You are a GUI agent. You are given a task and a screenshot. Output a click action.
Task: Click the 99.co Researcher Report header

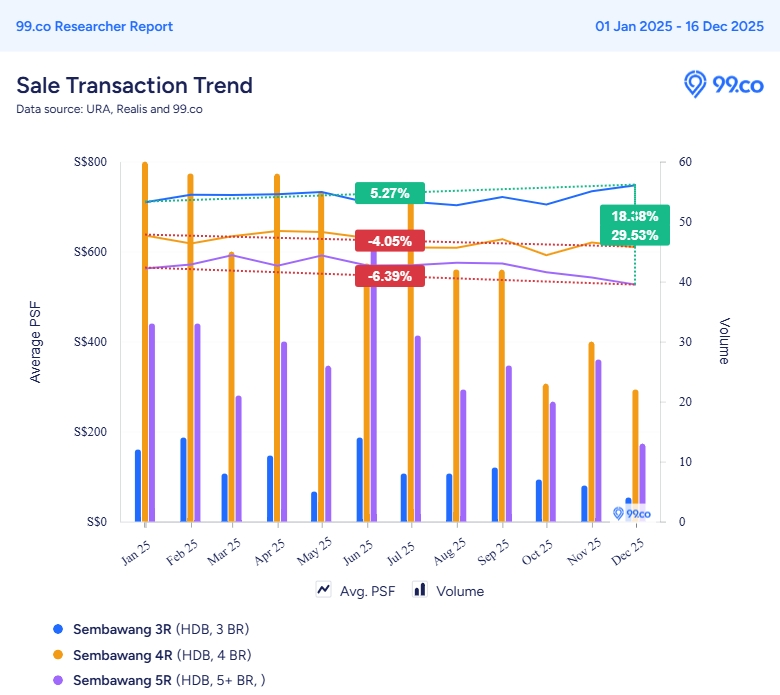click(x=94, y=27)
